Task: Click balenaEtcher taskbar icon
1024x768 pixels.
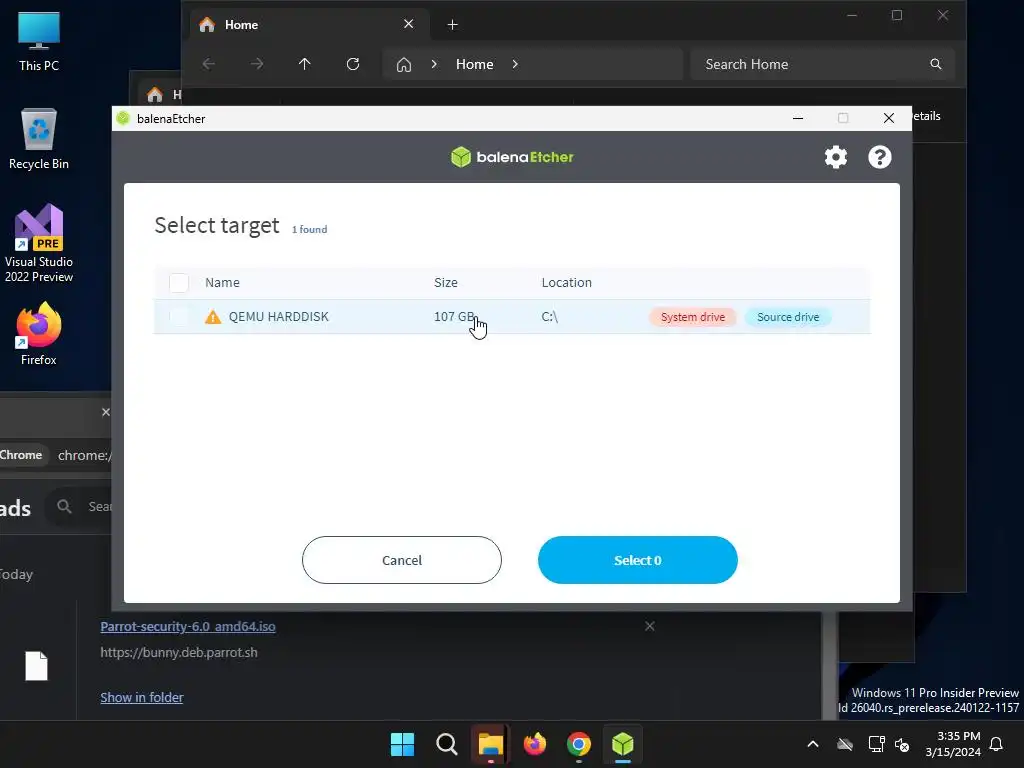Action: point(623,744)
